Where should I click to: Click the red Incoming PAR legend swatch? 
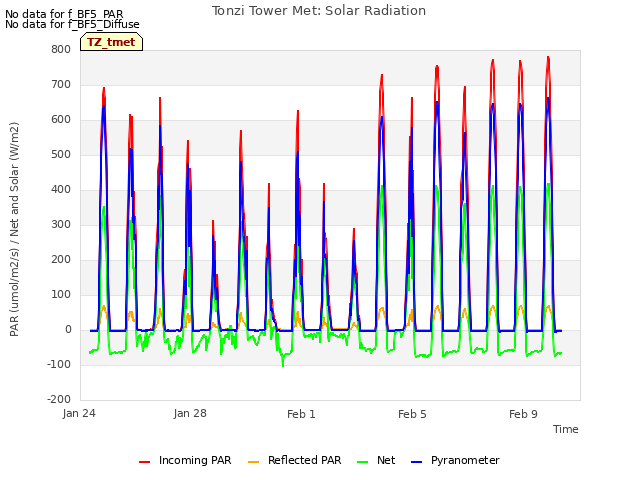(x=144, y=462)
